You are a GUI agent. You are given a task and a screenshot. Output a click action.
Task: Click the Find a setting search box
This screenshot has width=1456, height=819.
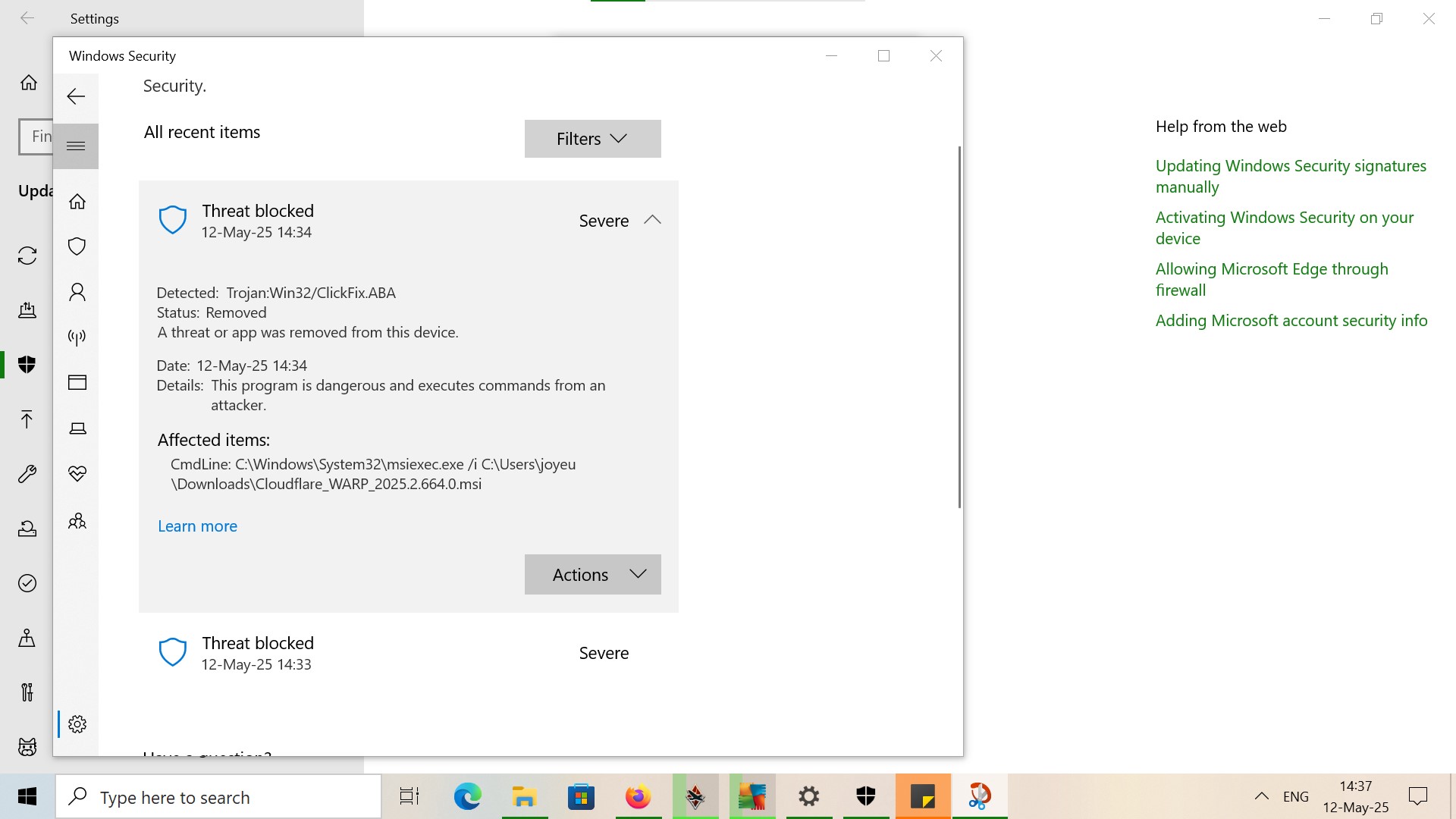(x=36, y=136)
